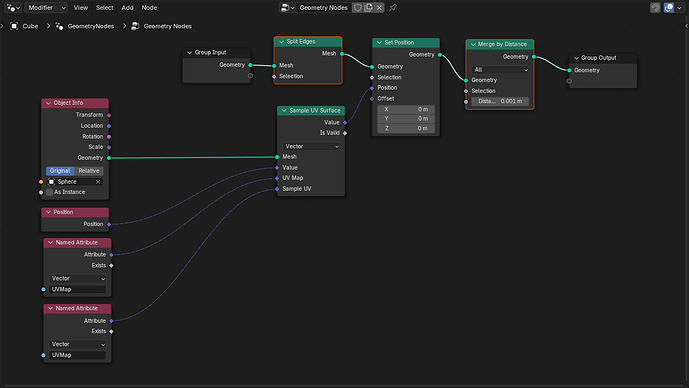The width and height of the screenshot is (689, 388).
Task: Select Relative transform space button
Action: [89, 170]
